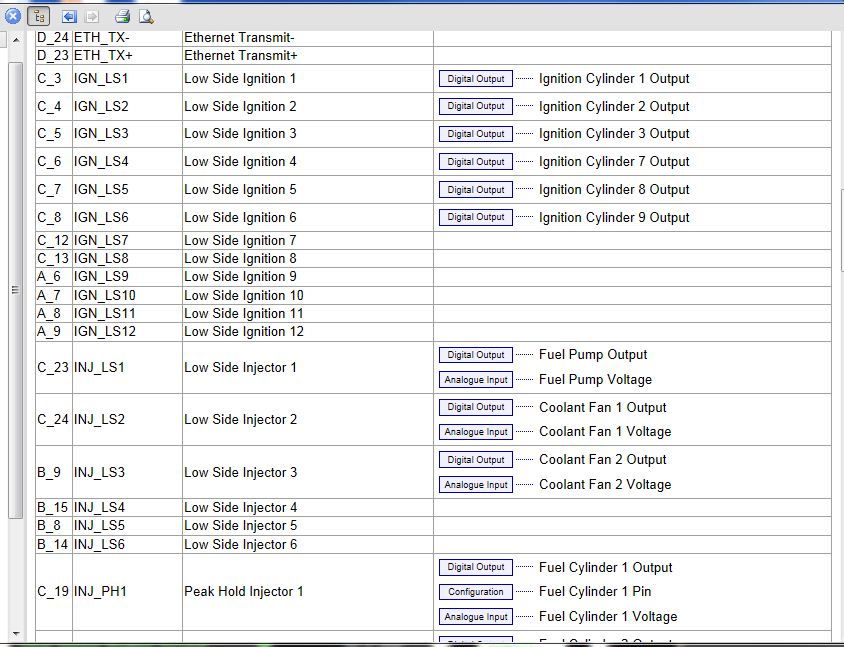Viewport: 844px width, 647px height.
Task: Toggle the tree view toolbar button
Action: 39,16
